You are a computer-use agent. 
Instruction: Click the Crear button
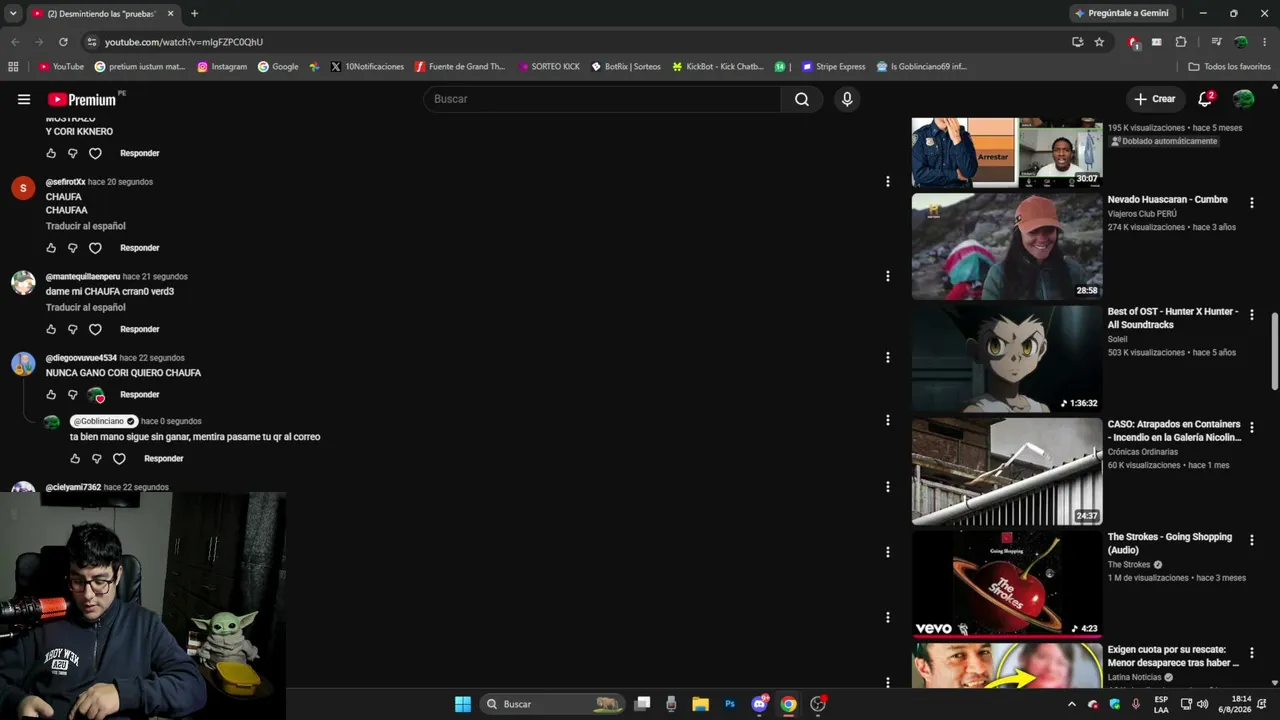point(1155,99)
